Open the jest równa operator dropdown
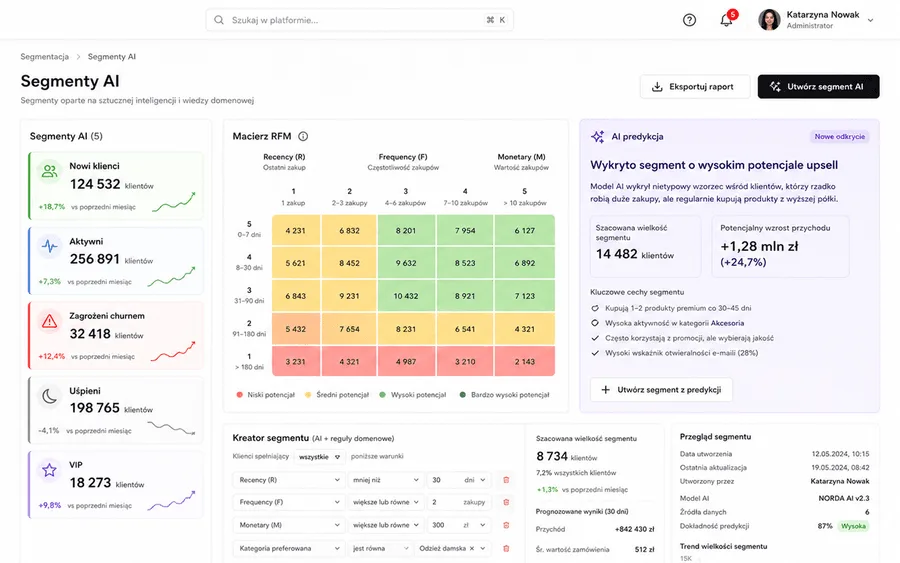 (x=380, y=548)
